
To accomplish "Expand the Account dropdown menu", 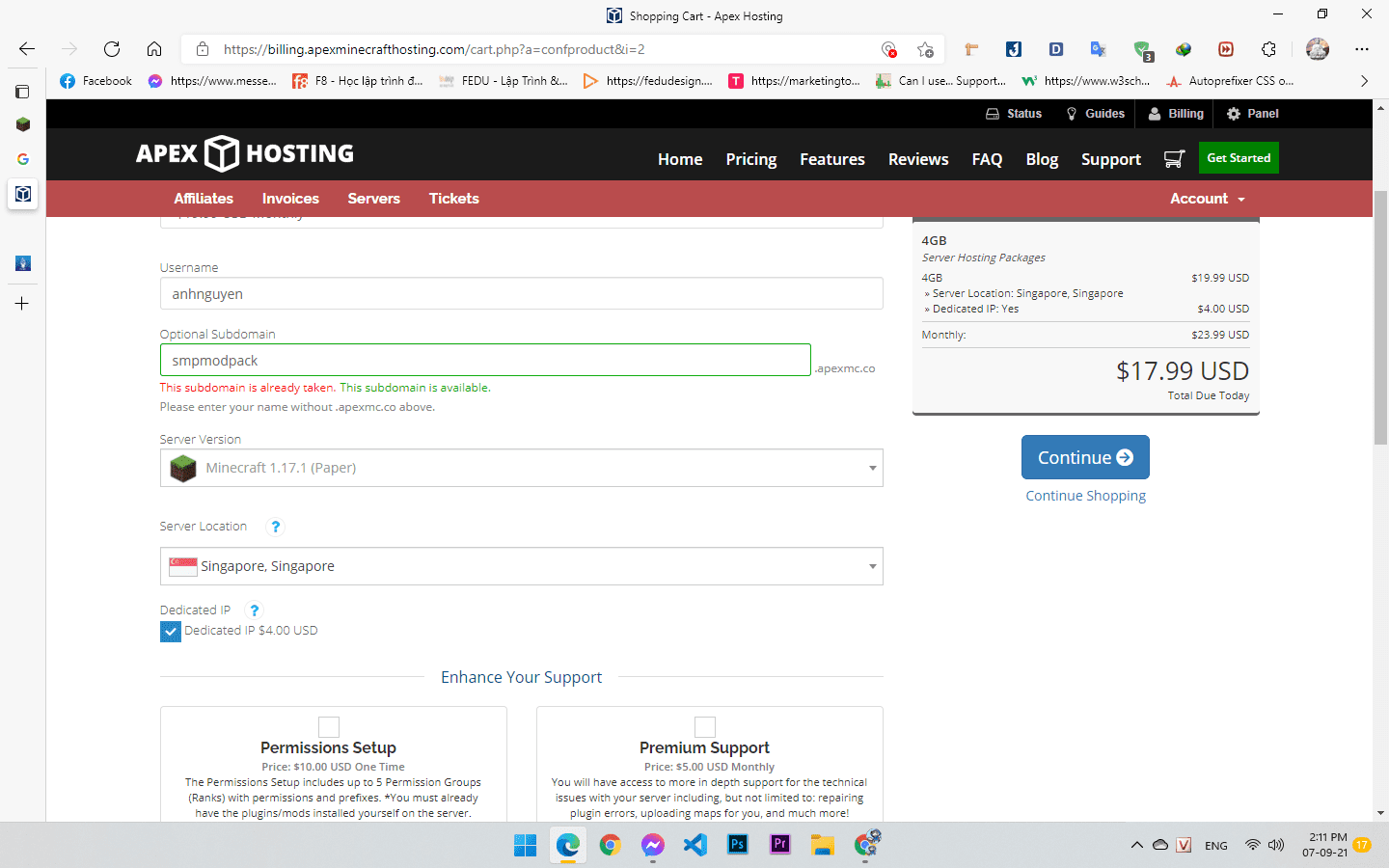I will tap(1208, 199).
